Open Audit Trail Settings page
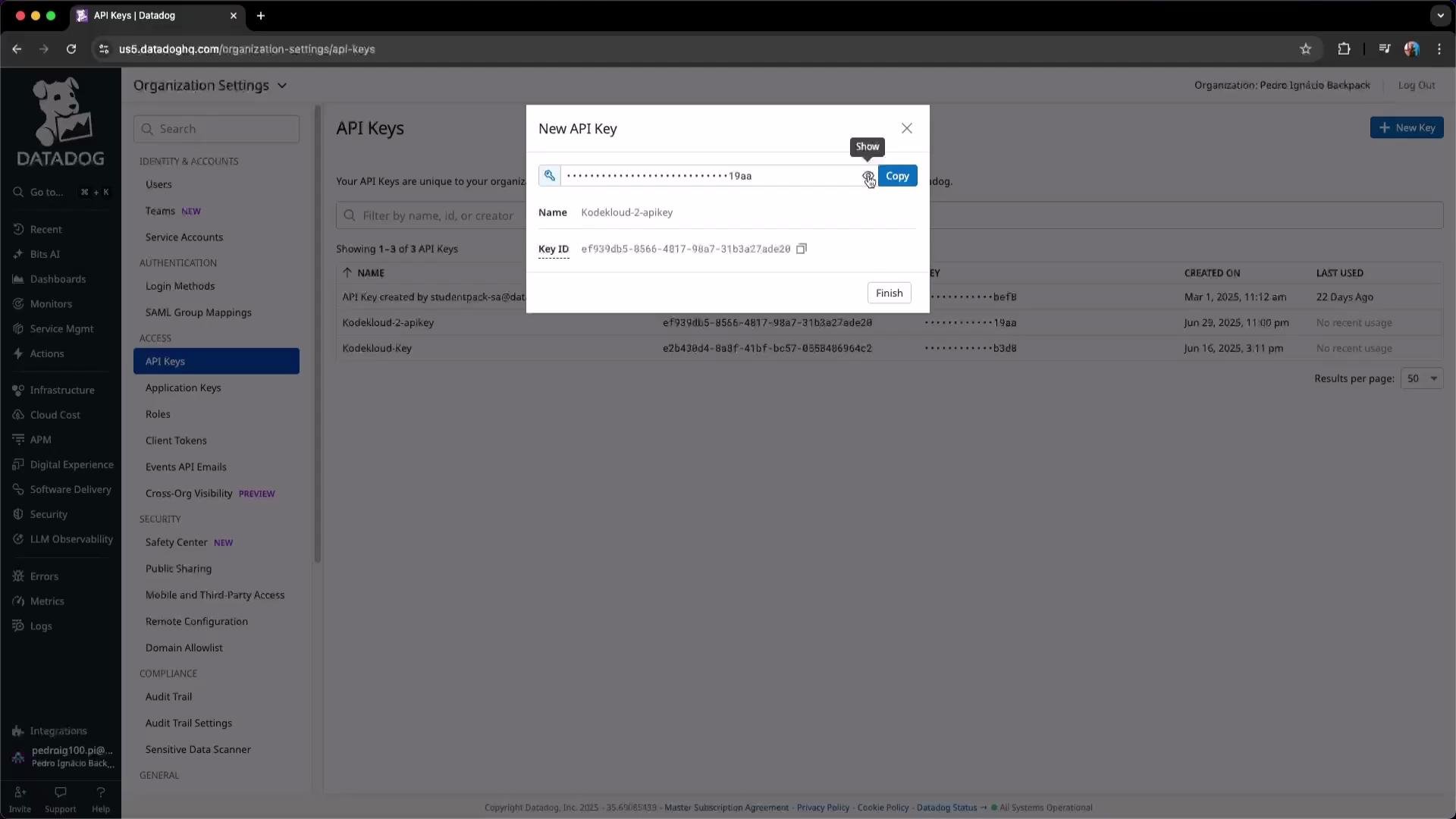 tap(188, 723)
